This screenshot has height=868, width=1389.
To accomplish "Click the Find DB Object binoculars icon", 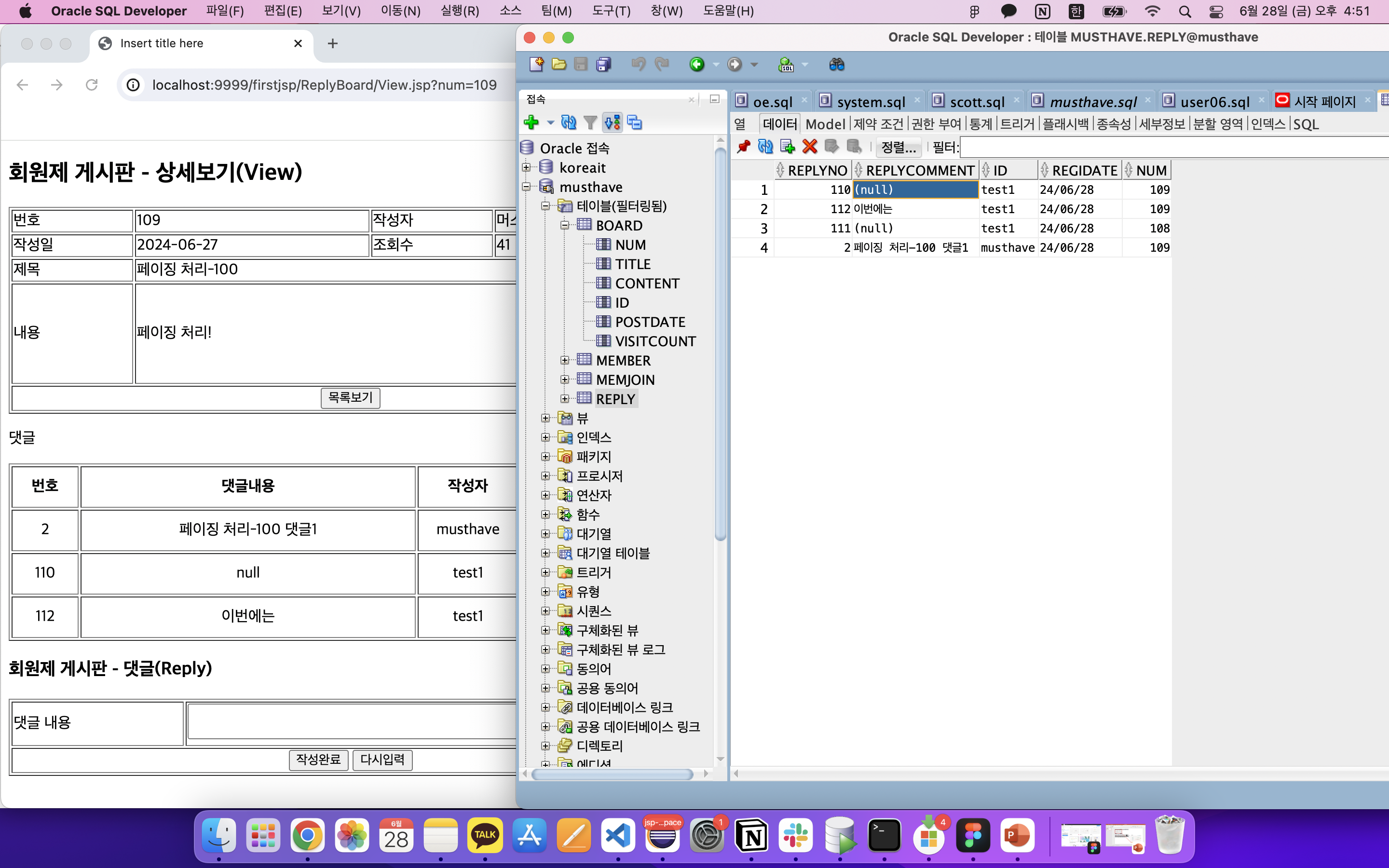I will pos(836,64).
